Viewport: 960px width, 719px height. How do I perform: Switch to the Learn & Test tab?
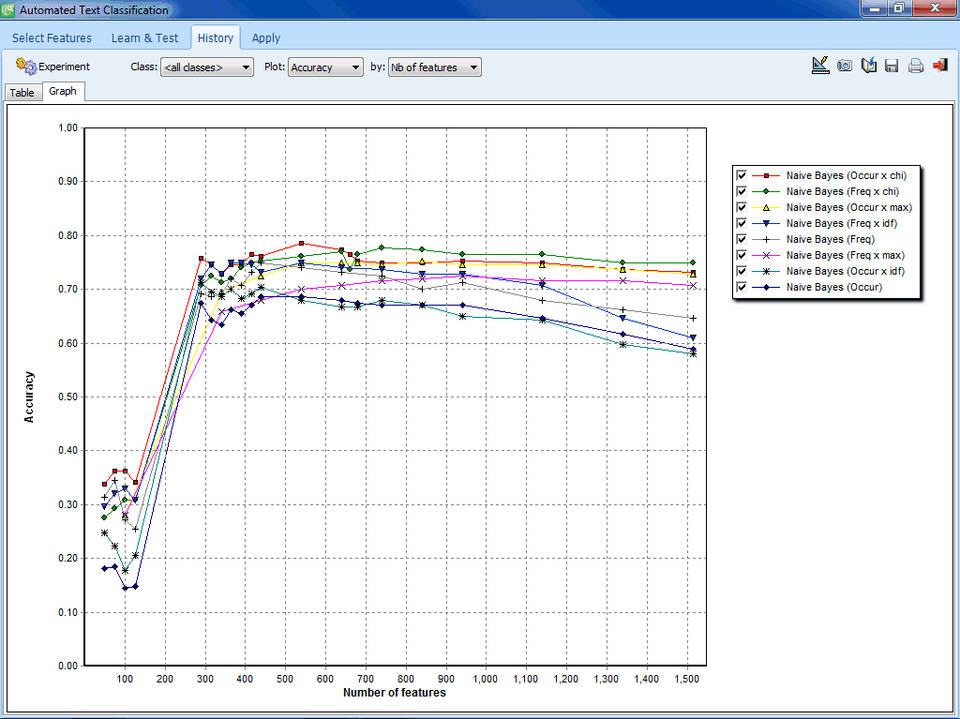click(x=145, y=38)
